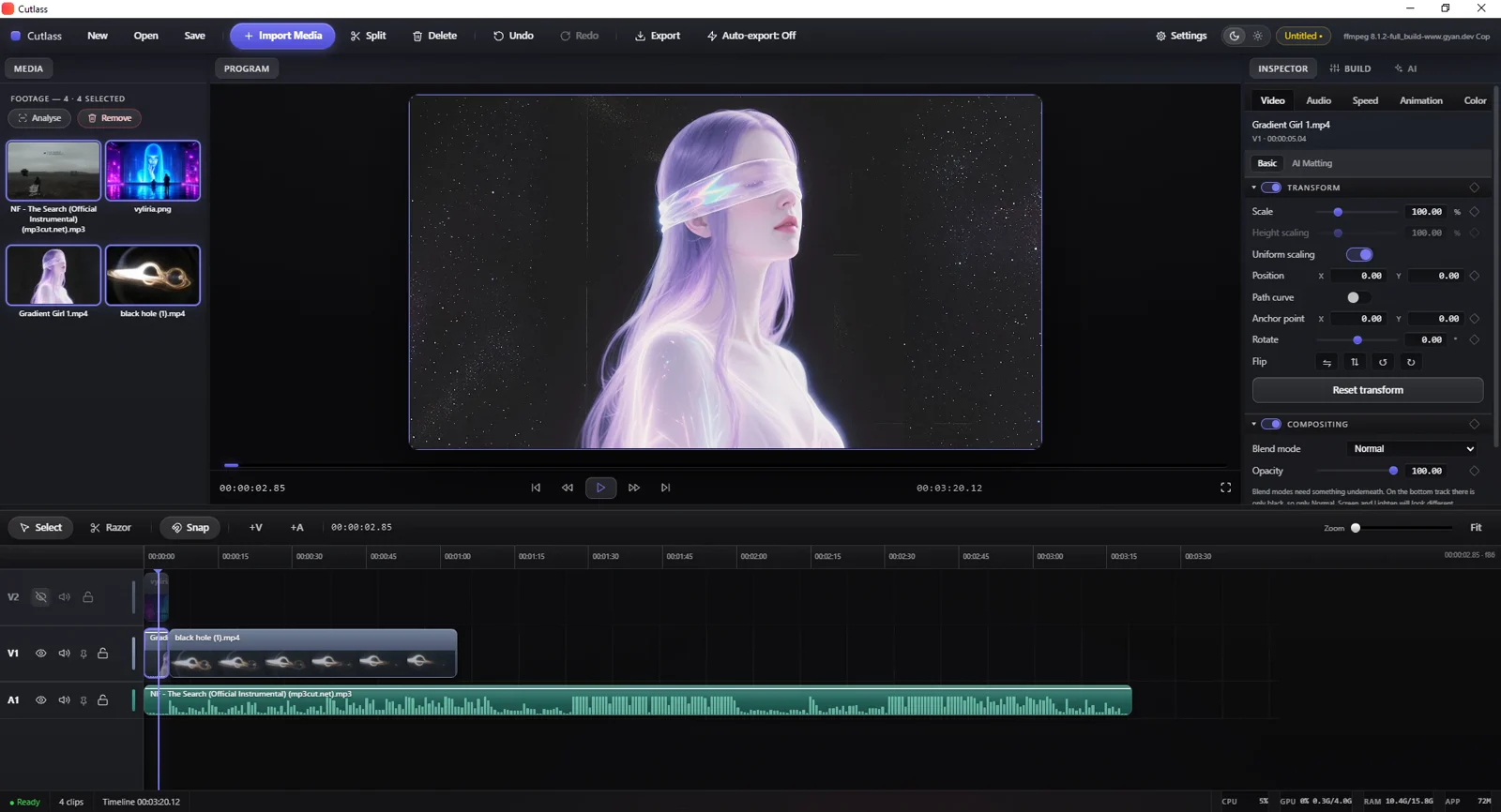Screen dimensions: 1501x812
Task: Add a video track with +V
Action: [x=255, y=528]
